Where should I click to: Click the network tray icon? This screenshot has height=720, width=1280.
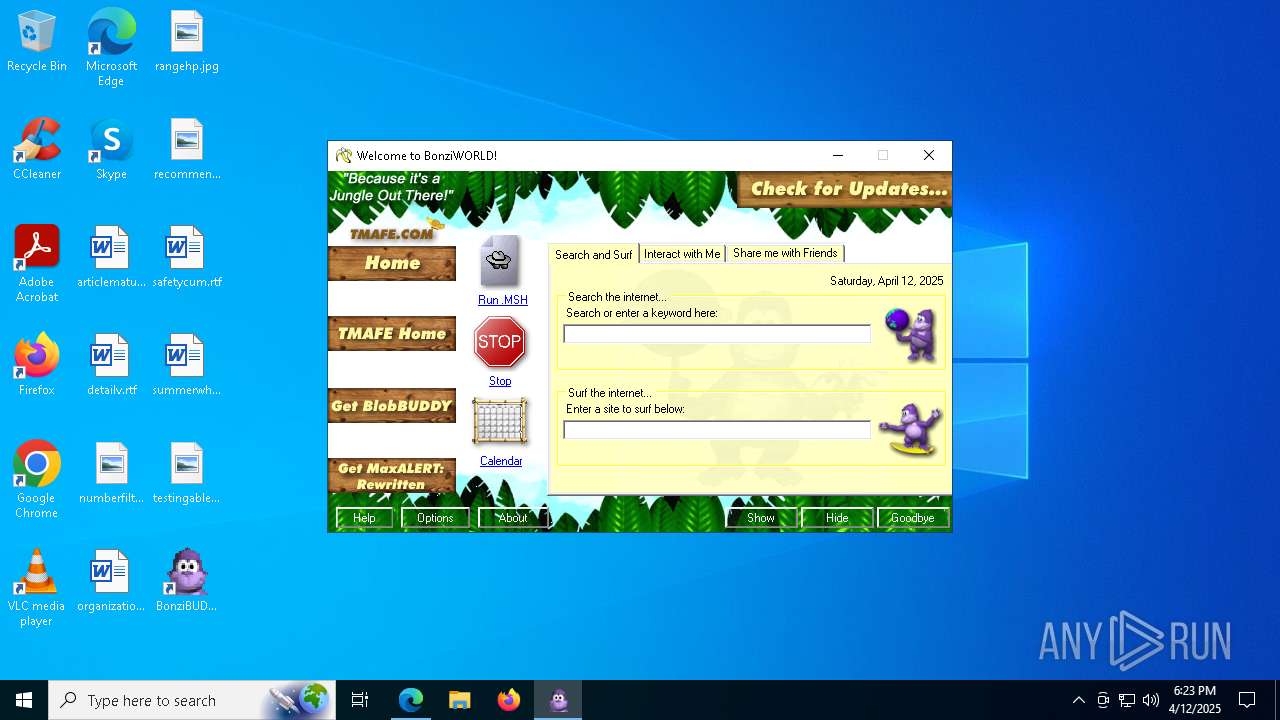(x=1126, y=700)
